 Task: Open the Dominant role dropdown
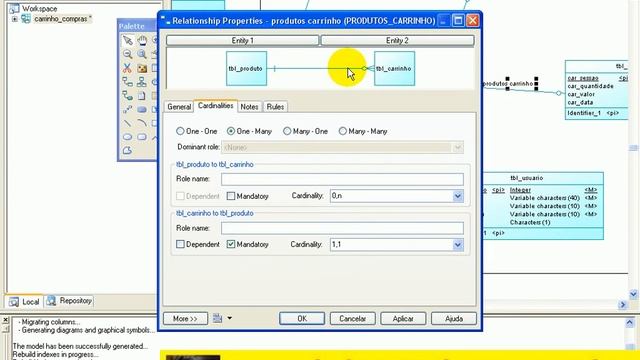pyautogui.click(x=458, y=147)
